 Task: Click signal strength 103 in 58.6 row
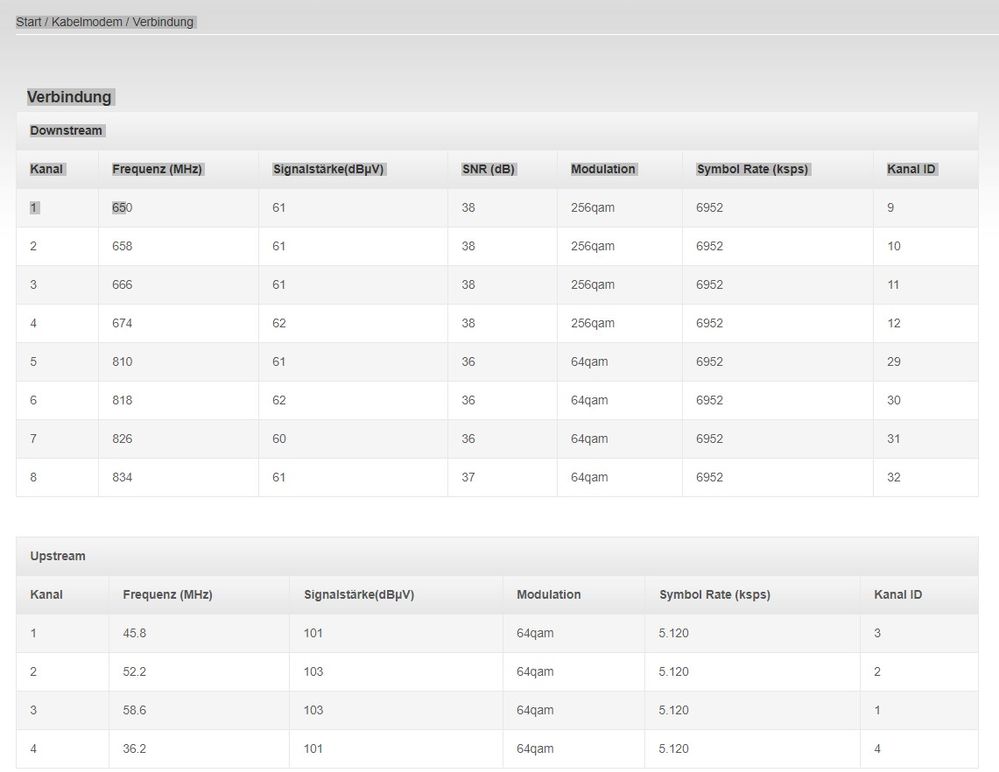point(313,711)
